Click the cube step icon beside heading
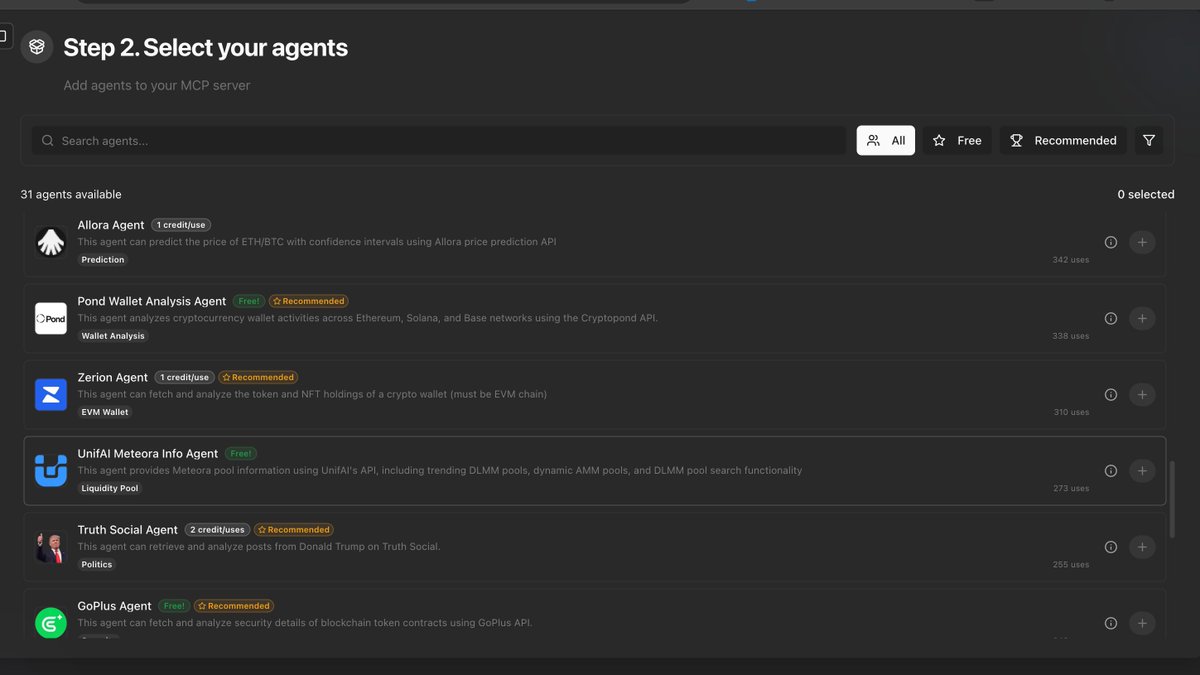Image resolution: width=1200 pixels, height=675 pixels. point(37,47)
